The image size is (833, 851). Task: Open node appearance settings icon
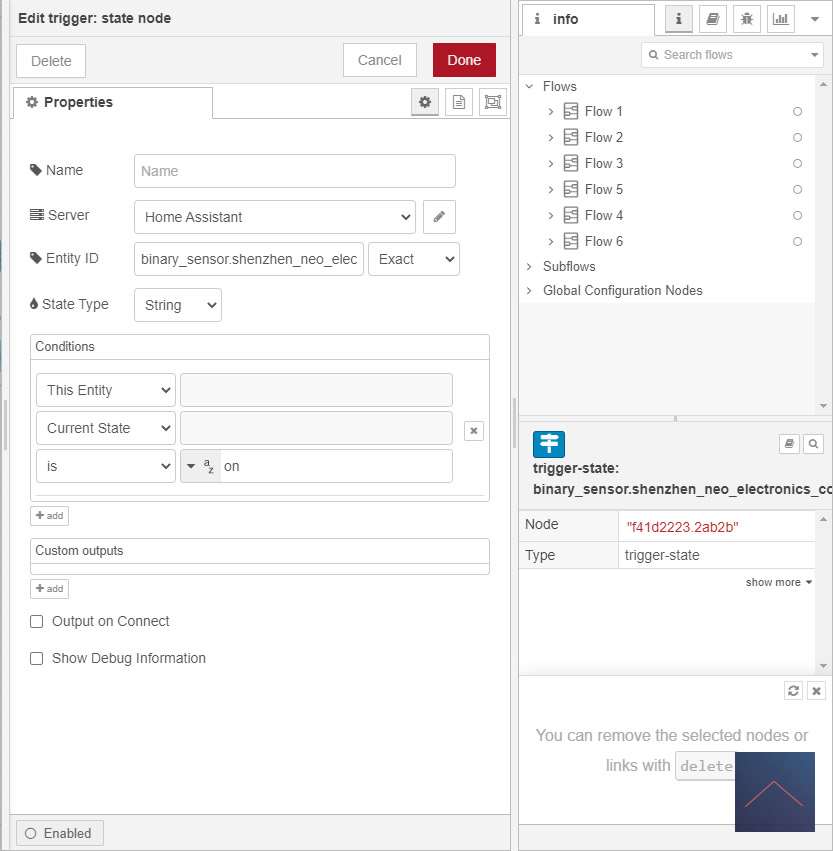(x=492, y=102)
